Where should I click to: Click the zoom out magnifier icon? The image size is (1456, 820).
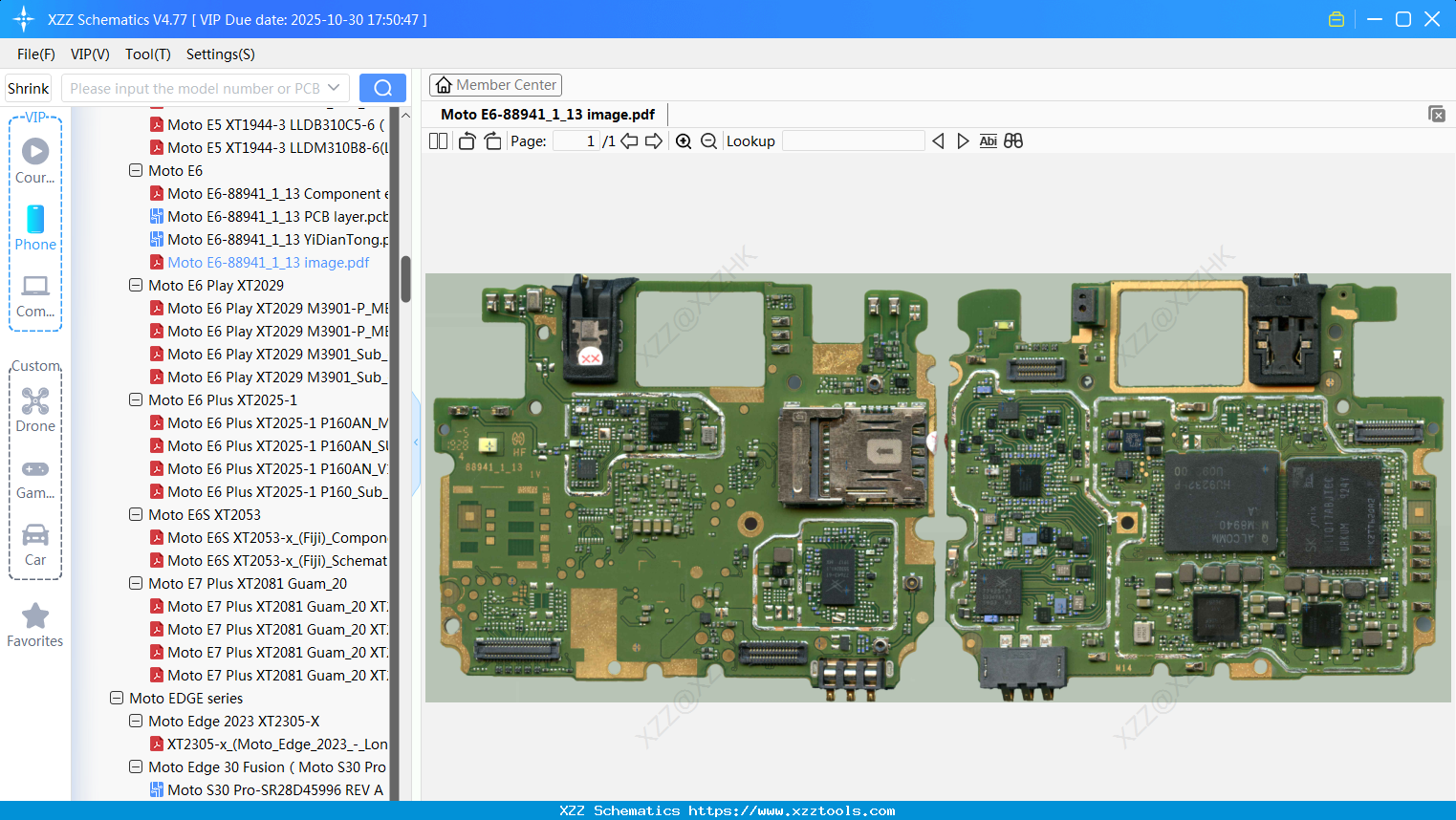tap(708, 141)
